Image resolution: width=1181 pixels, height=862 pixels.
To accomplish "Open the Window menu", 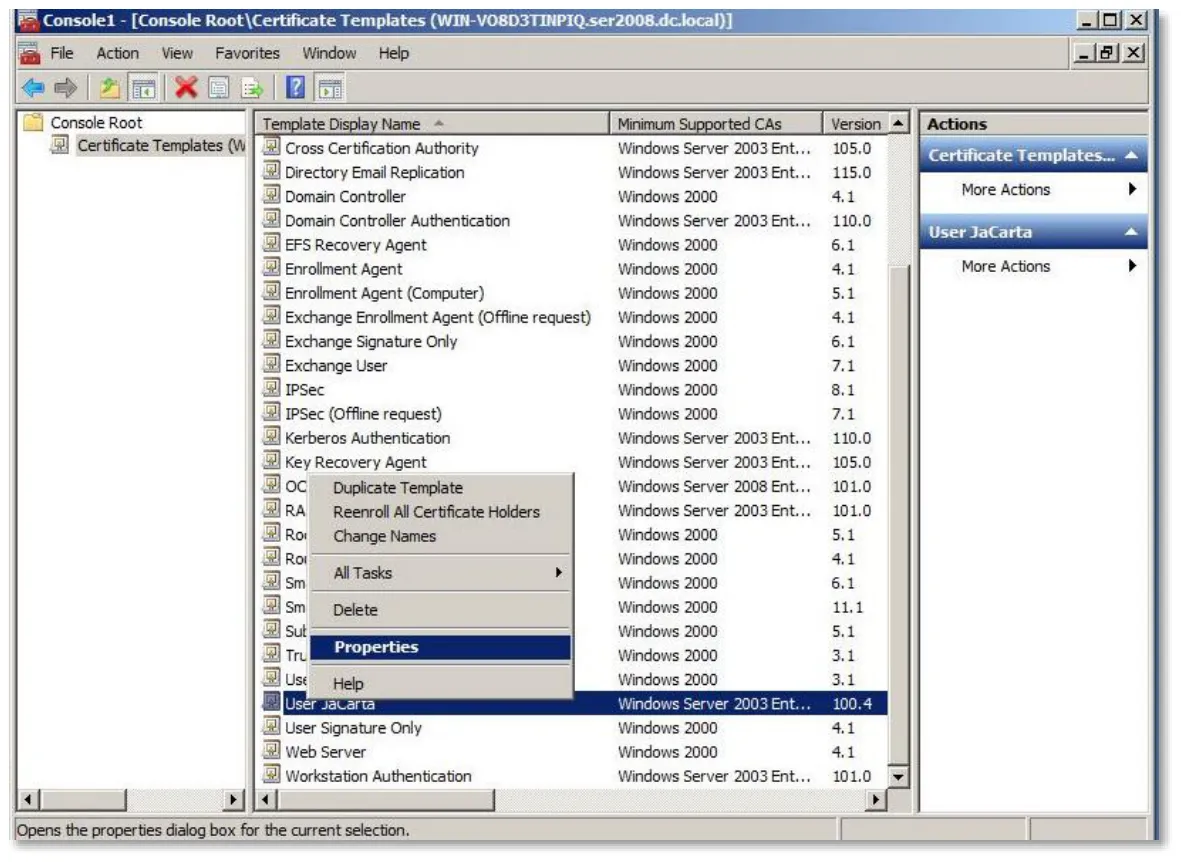I will 329,53.
